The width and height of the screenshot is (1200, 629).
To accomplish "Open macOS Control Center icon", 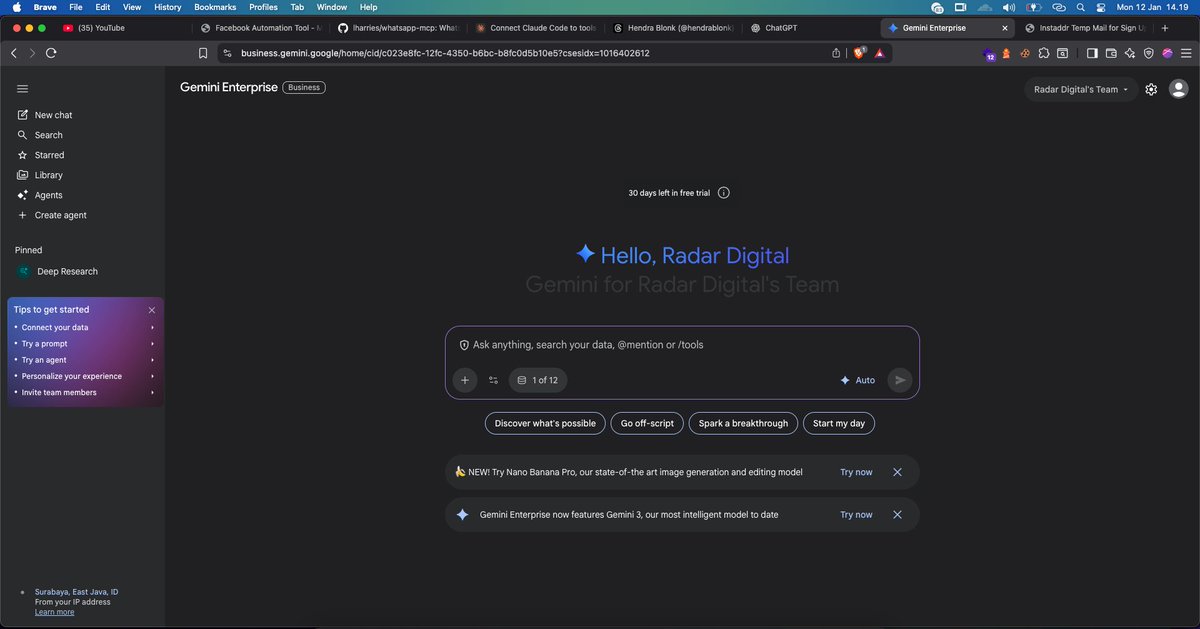I will coord(1099,7).
